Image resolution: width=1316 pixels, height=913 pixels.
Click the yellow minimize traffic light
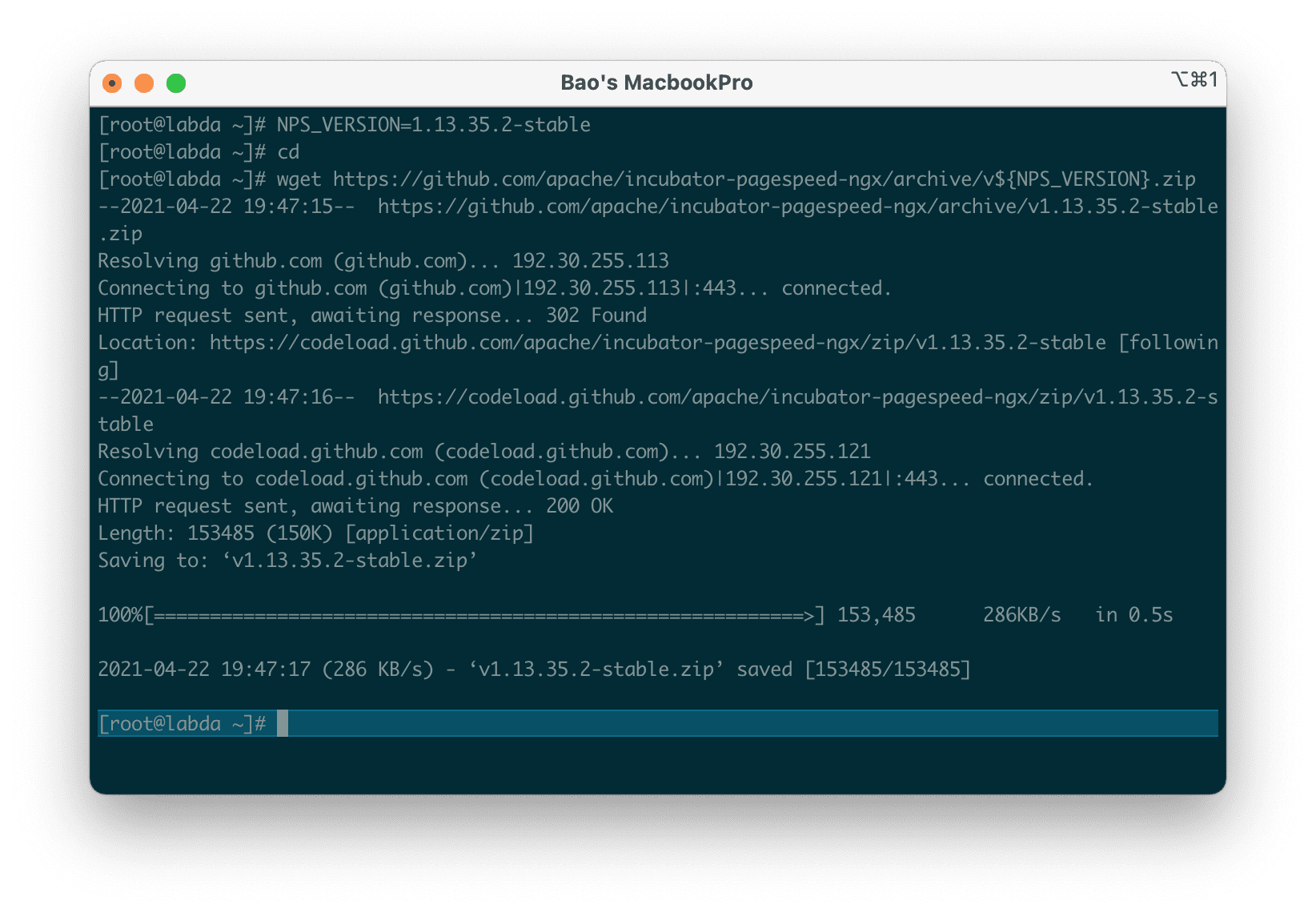[144, 82]
